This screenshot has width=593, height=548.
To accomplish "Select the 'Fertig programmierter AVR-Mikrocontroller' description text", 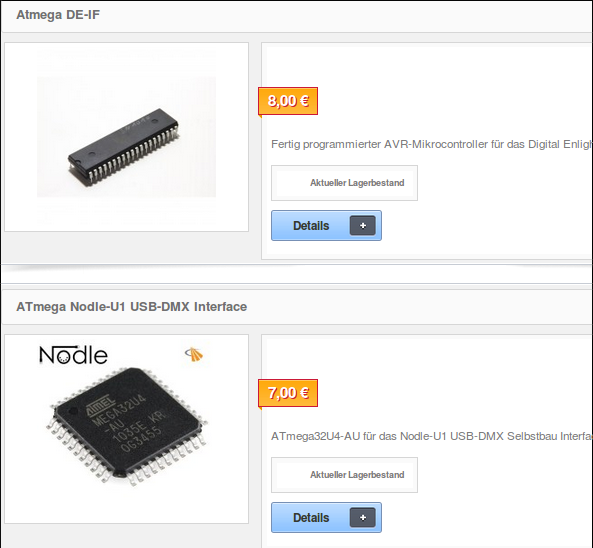I will tap(432, 144).
